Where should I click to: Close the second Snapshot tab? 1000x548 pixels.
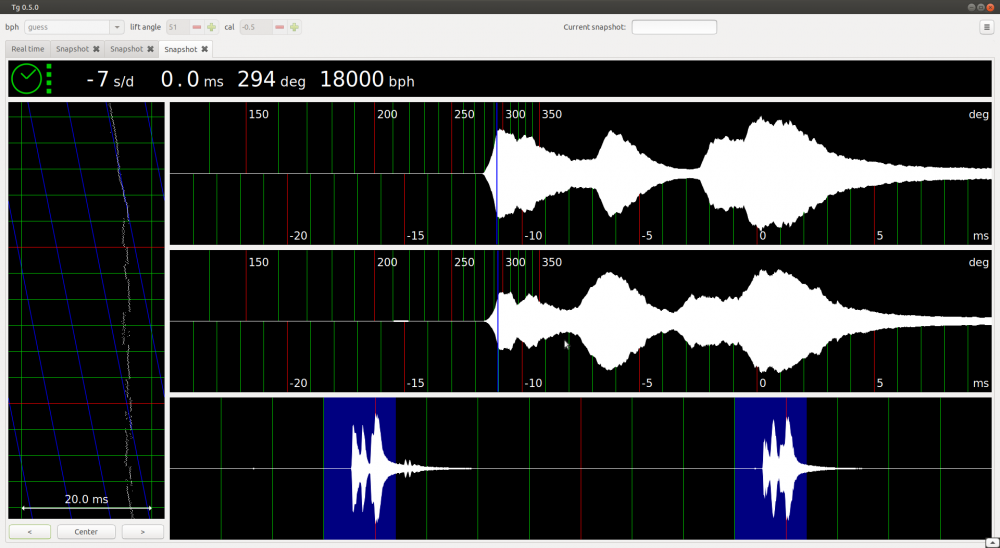[151, 49]
